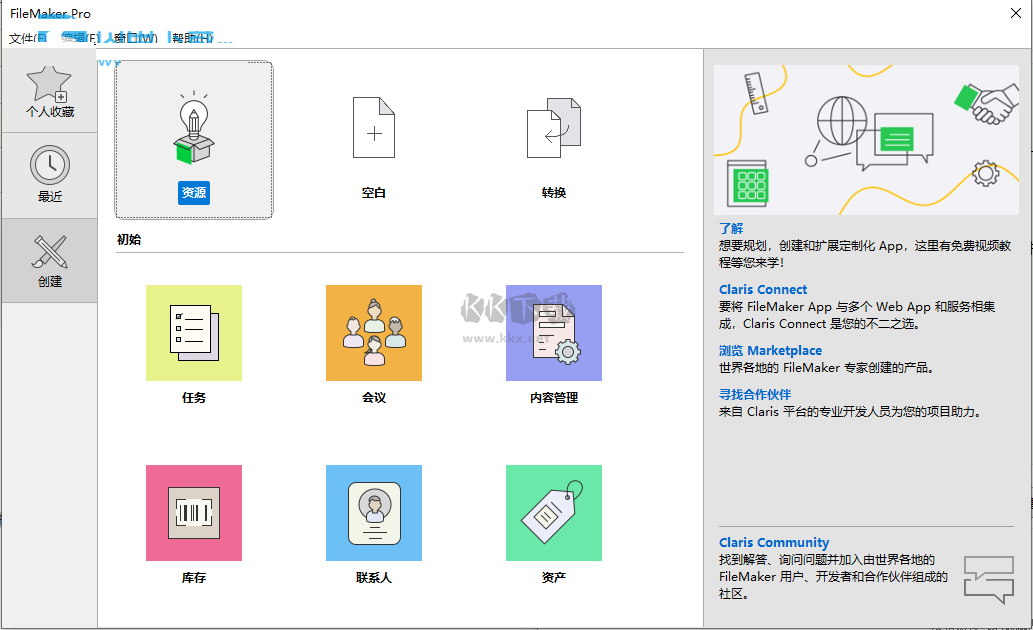Click the 了解 learning link
Viewport: 1033px width, 630px height.
coord(730,228)
